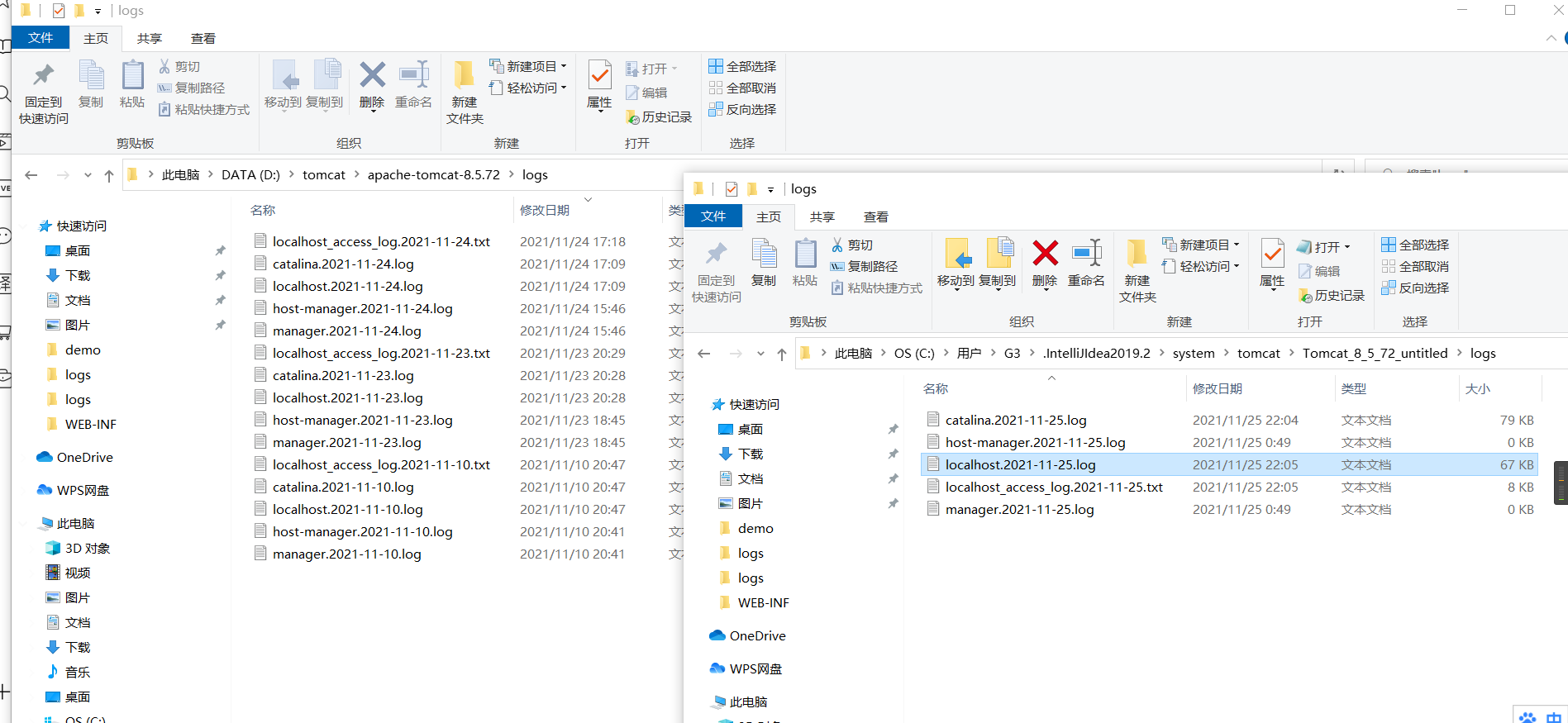Go up one folder level in back window

click(109, 175)
